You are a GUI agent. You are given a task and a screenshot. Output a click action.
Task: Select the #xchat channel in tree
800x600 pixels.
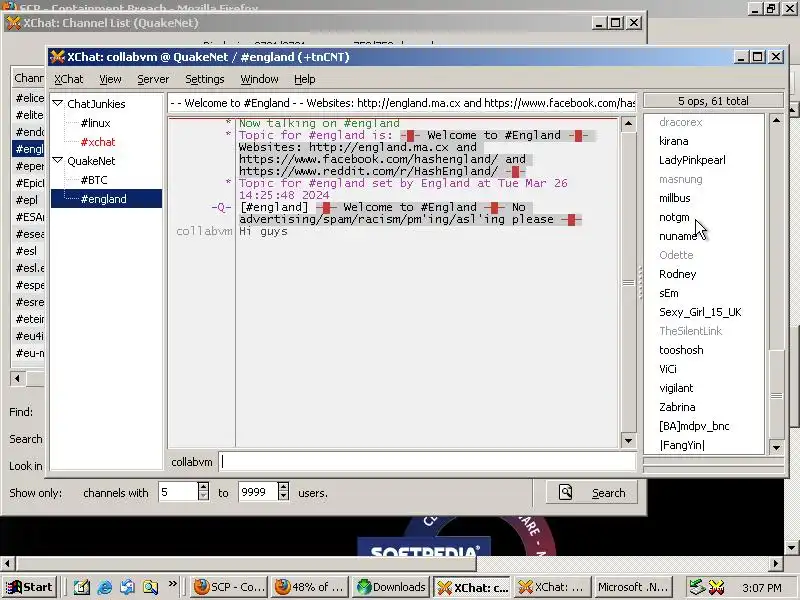pyautogui.click(x=98, y=142)
